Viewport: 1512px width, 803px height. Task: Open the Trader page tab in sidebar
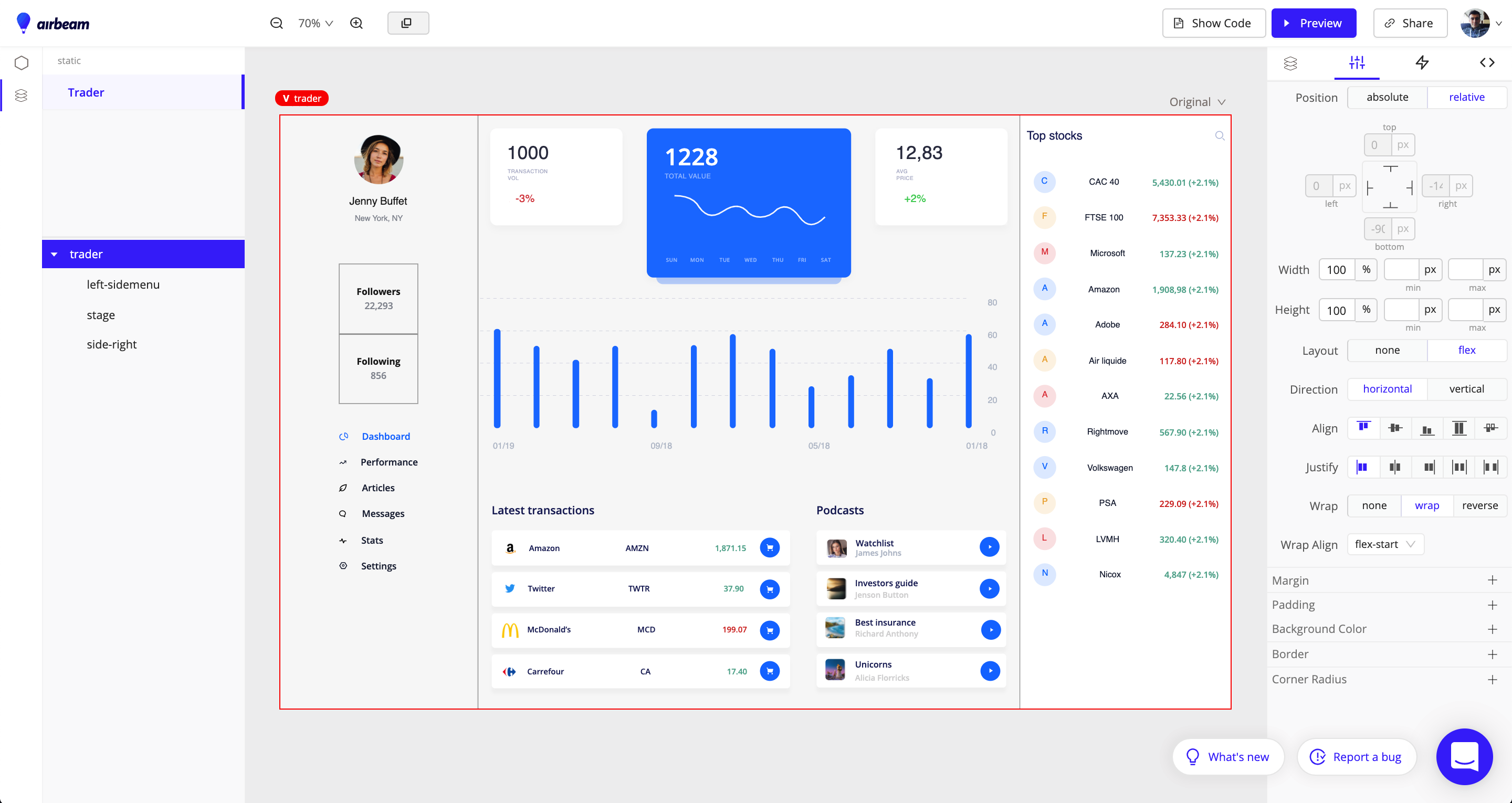86,92
